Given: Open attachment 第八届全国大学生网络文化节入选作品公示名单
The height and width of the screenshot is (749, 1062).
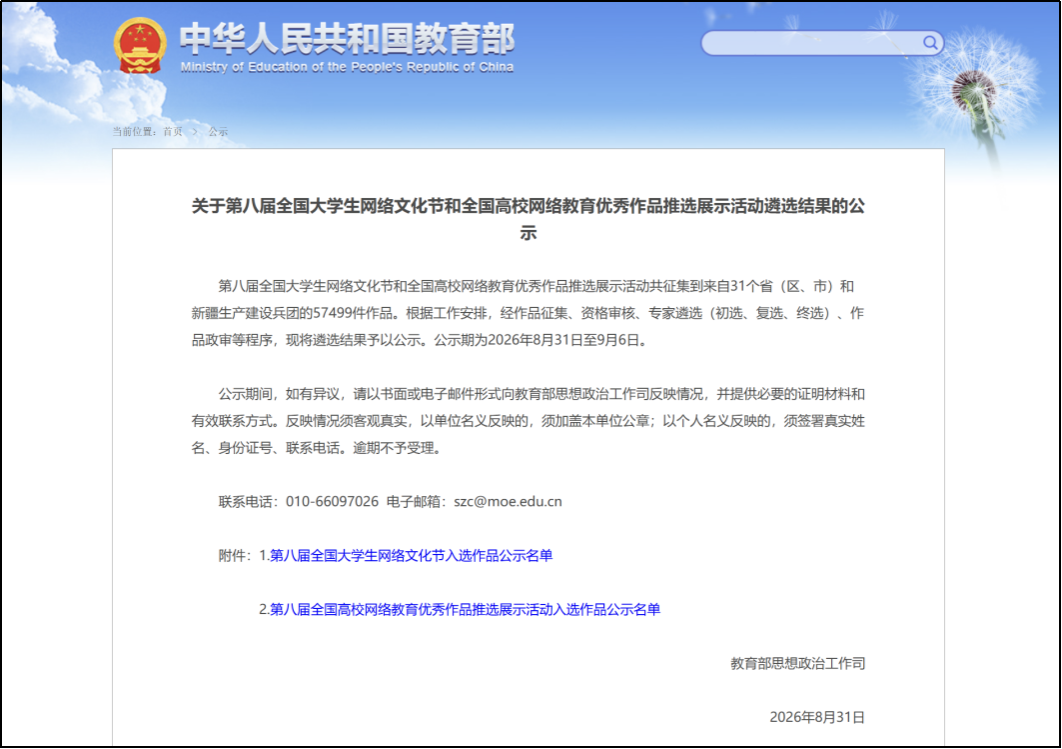Looking at the screenshot, I should pyautogui.click(x=411, y=555).
